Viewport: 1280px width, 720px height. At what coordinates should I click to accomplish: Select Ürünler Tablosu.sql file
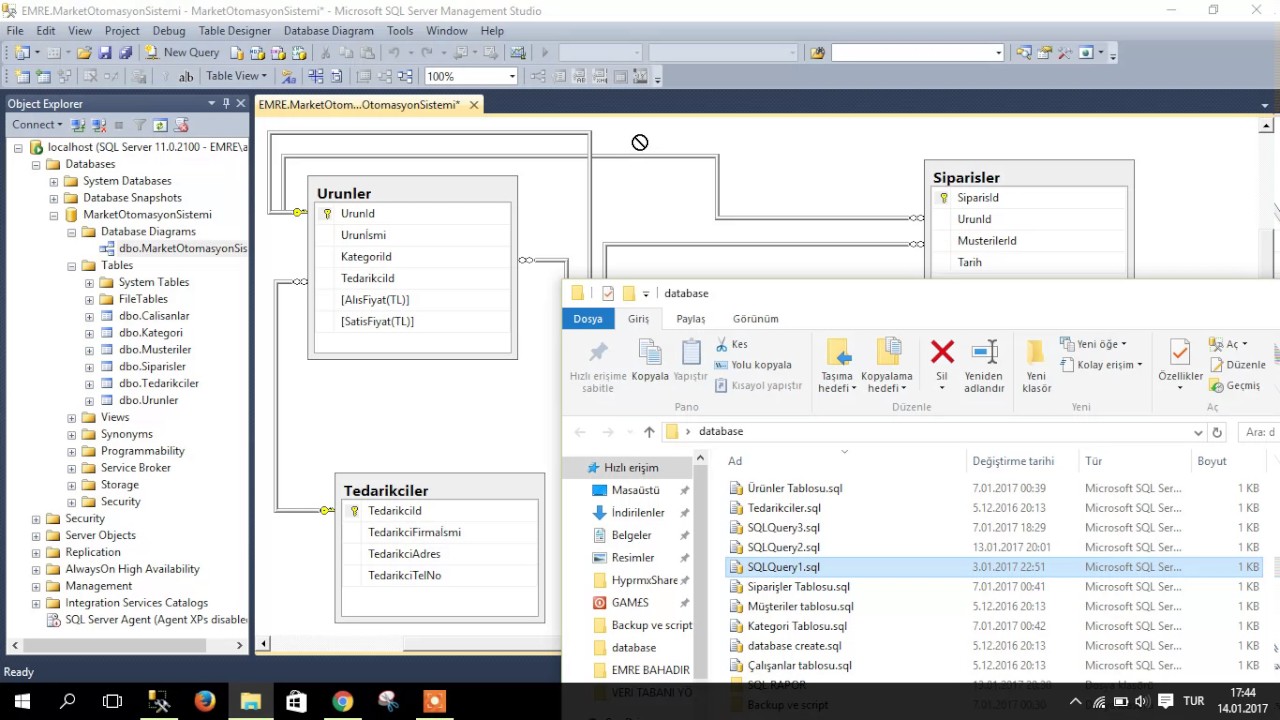tap(794, 489)
